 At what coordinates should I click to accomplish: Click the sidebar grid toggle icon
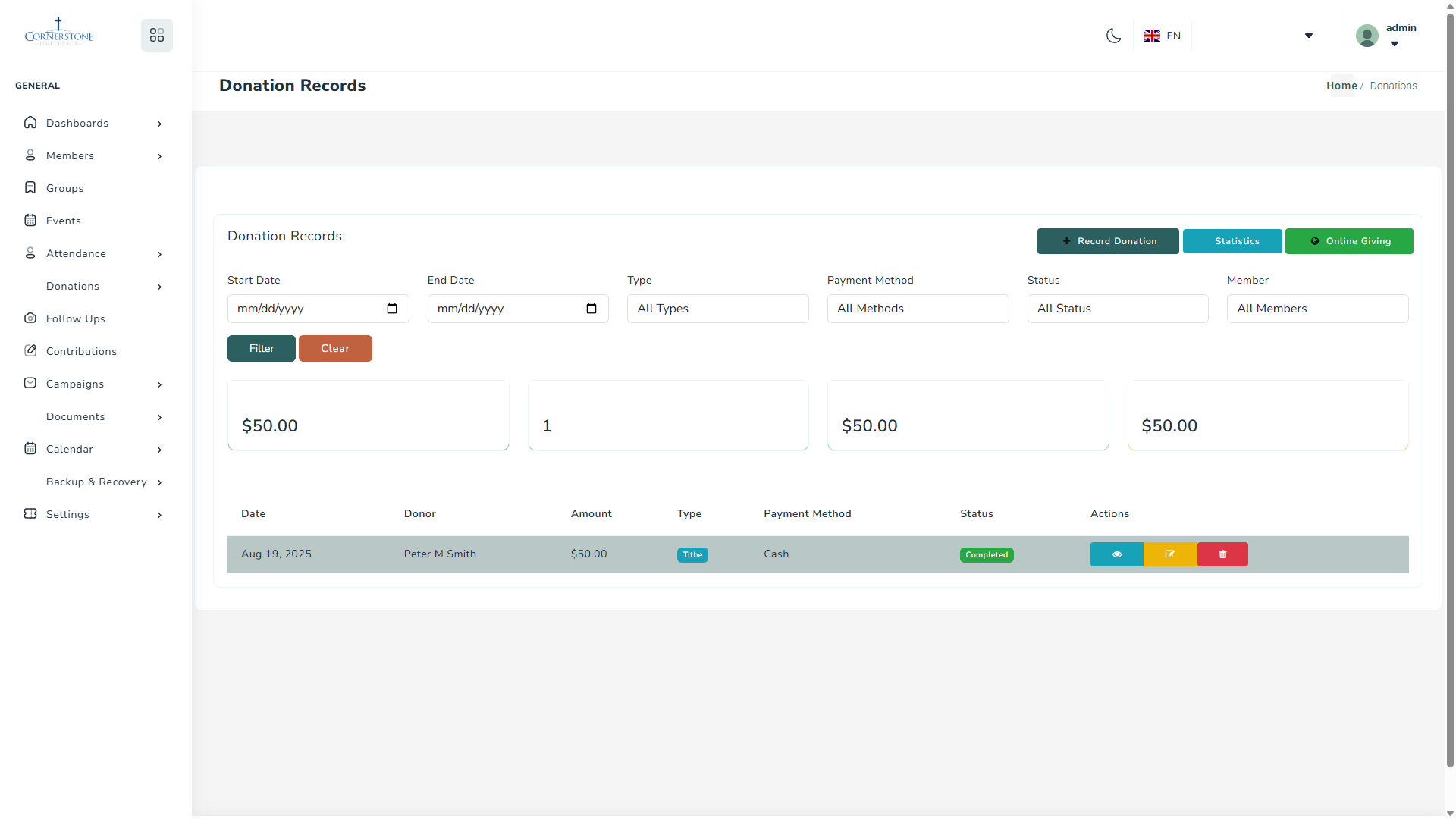coord(157,36)
